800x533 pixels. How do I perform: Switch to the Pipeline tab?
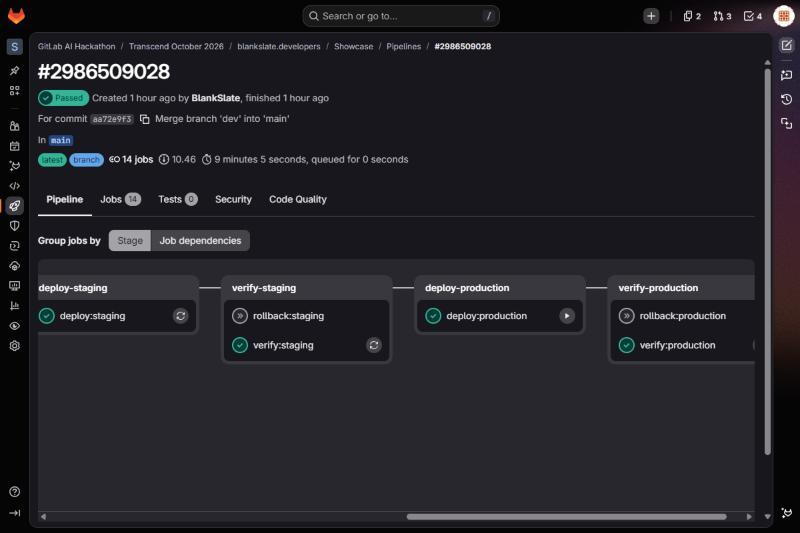pos(65,199)
